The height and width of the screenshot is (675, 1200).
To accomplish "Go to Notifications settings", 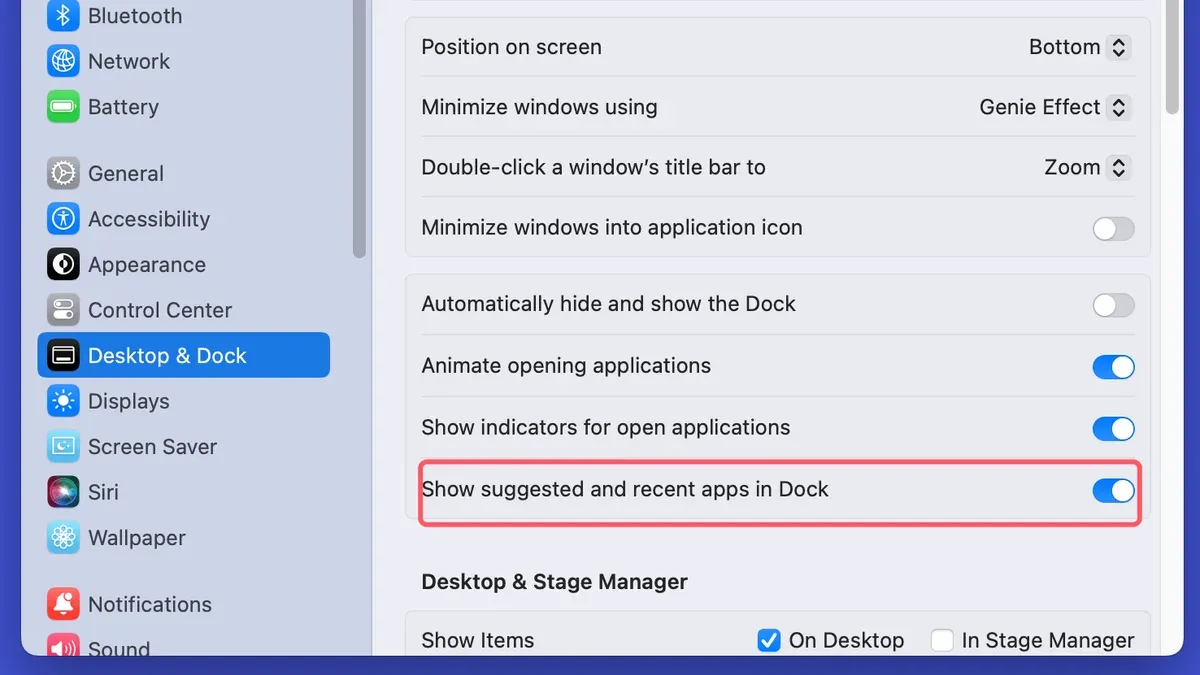I will click(184, 604).
